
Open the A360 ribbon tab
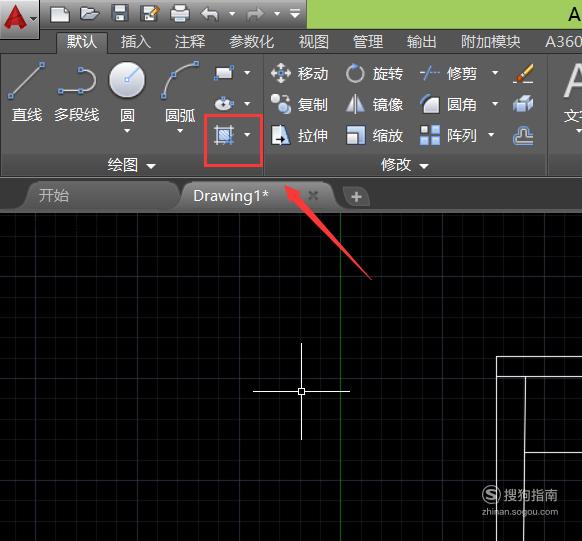tap(563, 42)
